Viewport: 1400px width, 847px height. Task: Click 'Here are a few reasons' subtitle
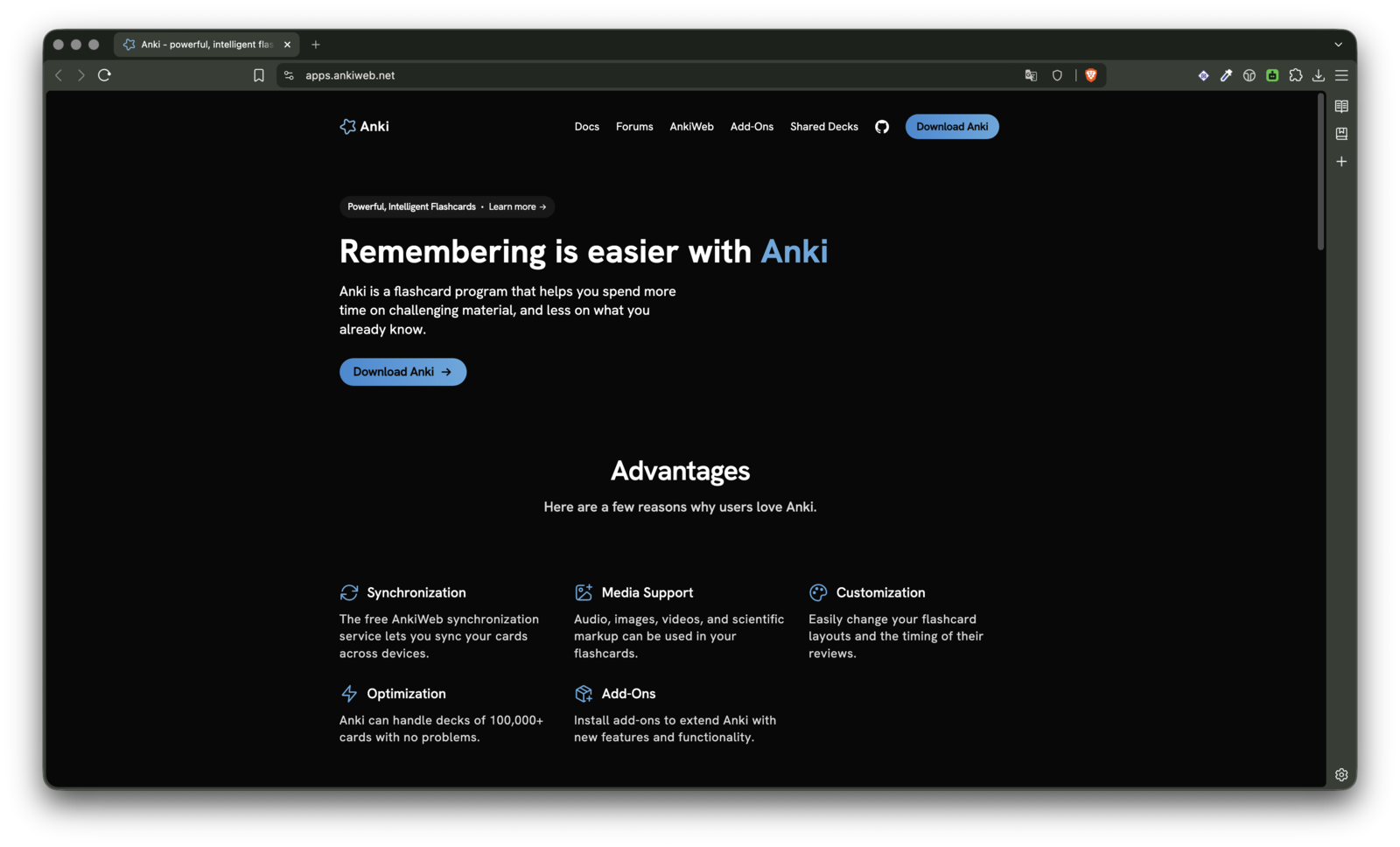point(680,507)
